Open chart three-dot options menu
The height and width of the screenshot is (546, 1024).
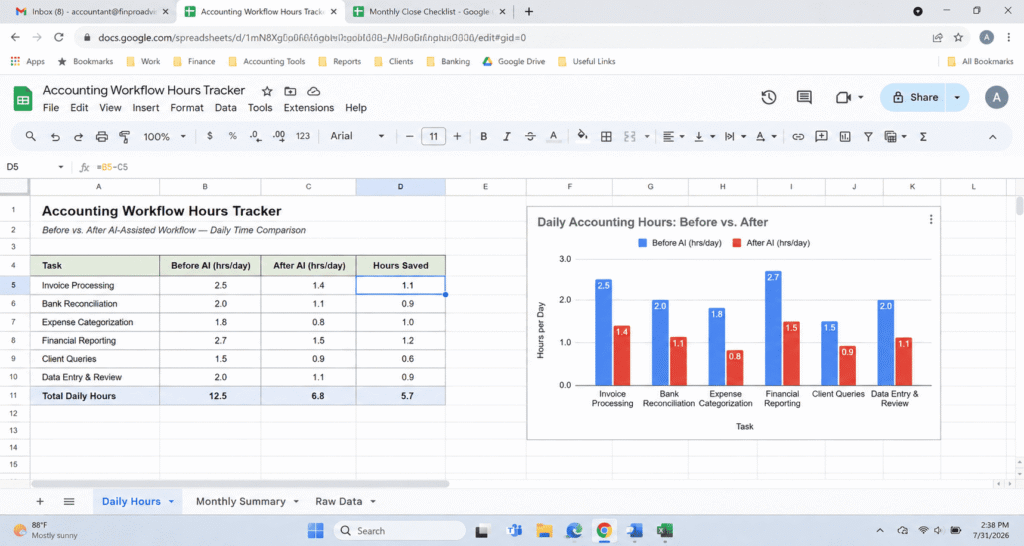931,220
